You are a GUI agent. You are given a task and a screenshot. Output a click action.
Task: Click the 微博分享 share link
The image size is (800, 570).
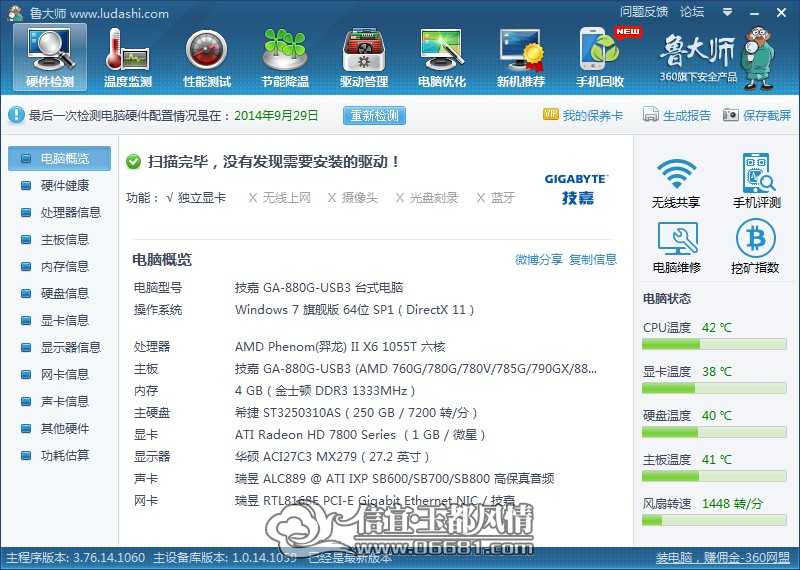click(538, 260)
